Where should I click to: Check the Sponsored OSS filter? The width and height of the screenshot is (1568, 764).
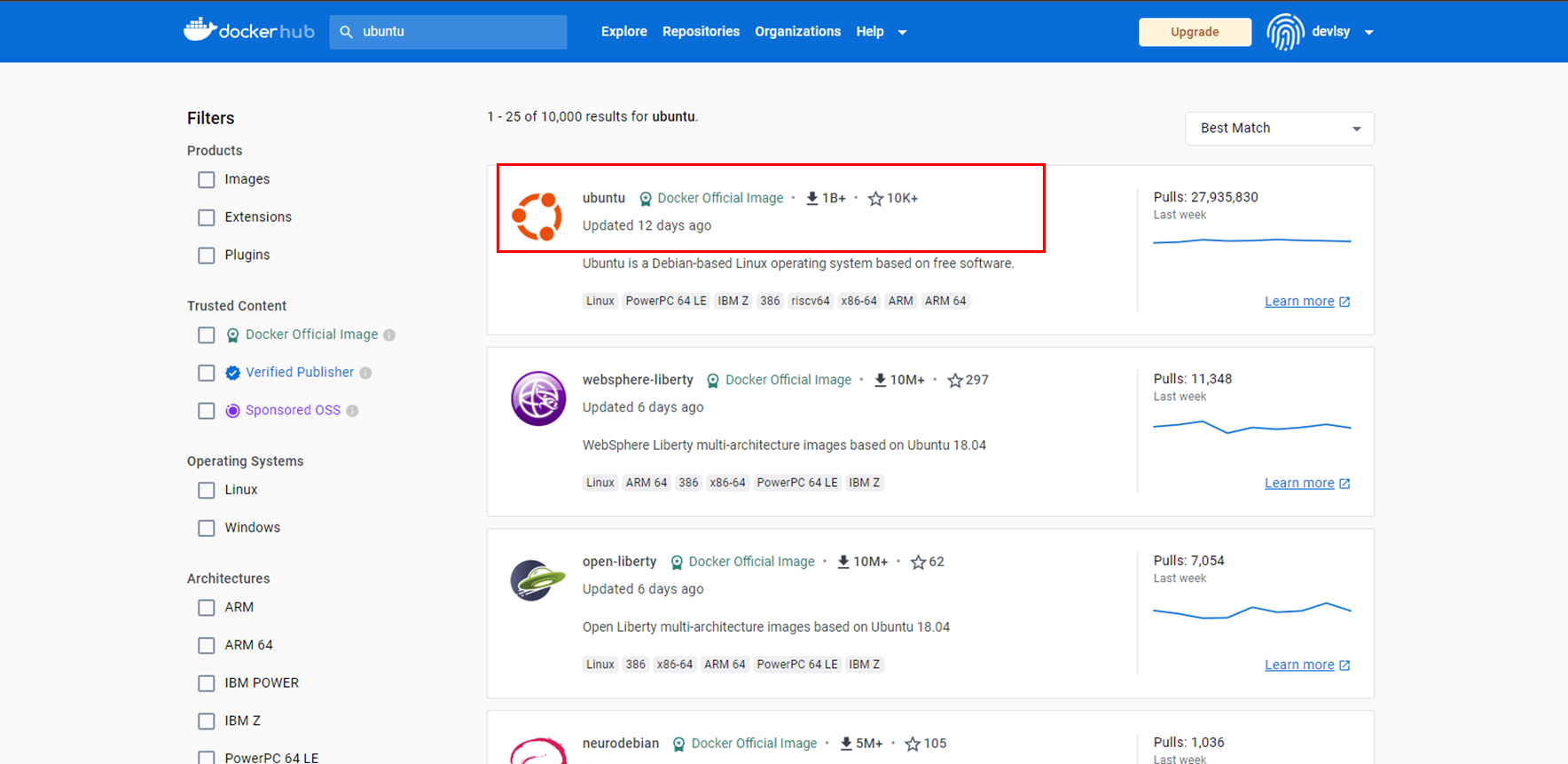[x=207, y=411]
